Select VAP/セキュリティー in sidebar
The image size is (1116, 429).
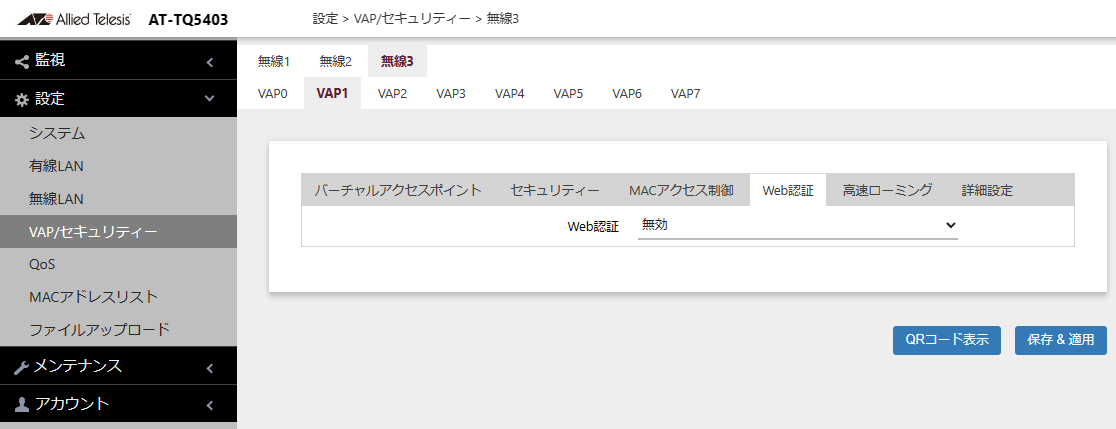(118, 231)
